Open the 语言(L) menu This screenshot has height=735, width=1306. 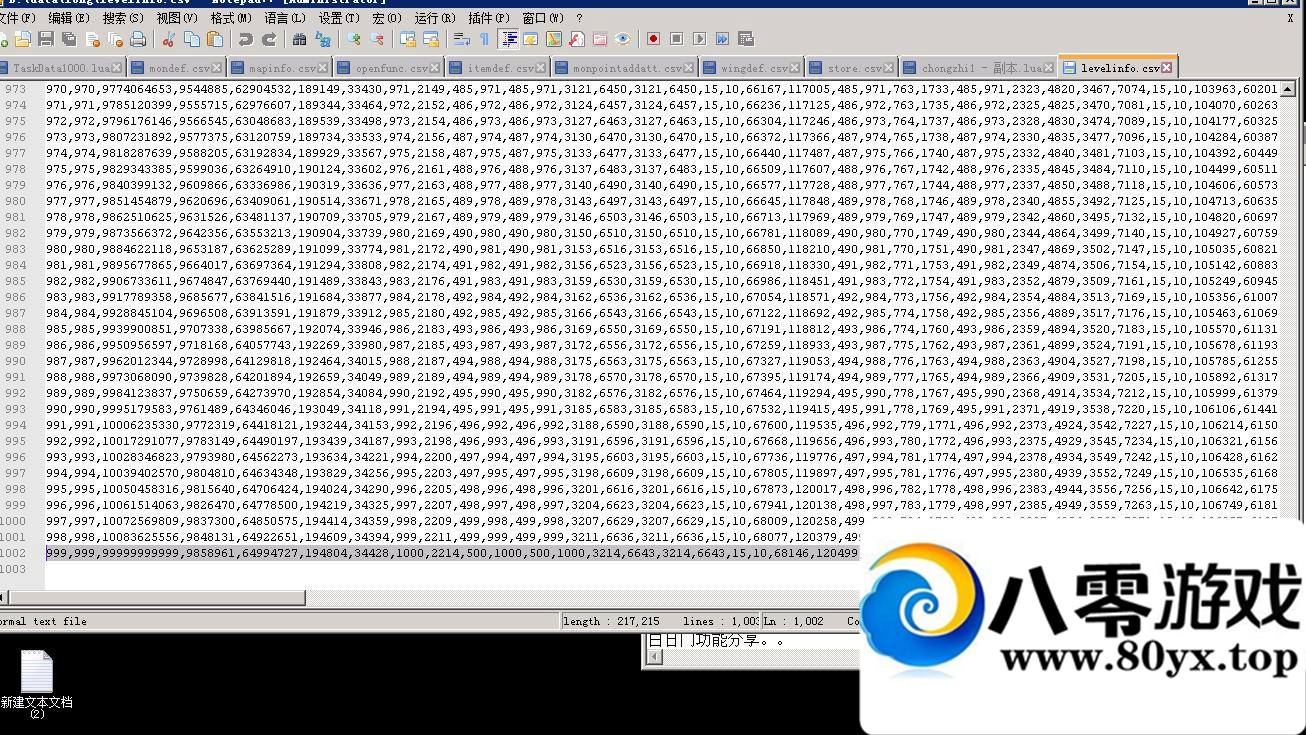[x=285, y=18]
